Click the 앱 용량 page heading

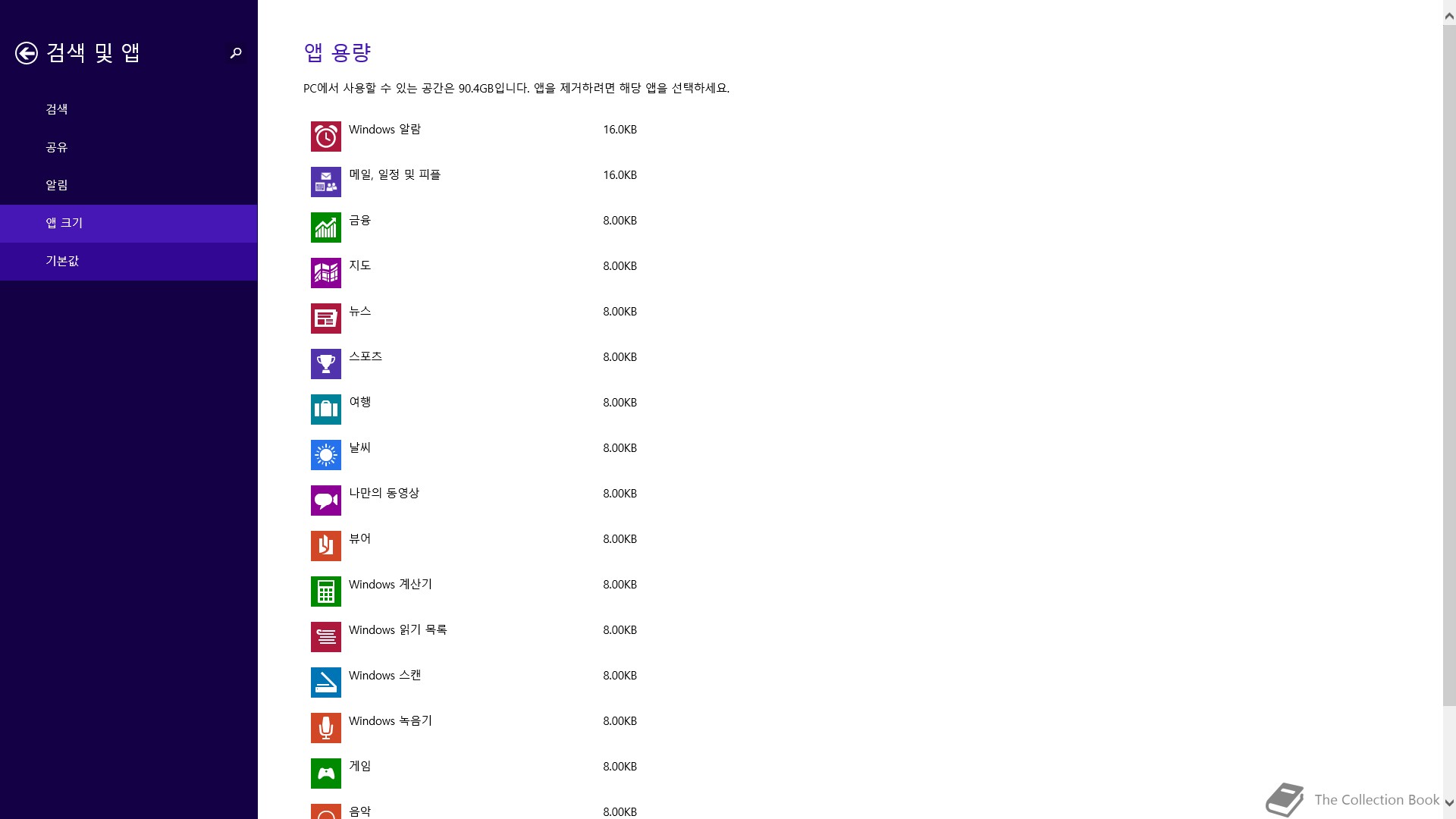pos(337,52)
